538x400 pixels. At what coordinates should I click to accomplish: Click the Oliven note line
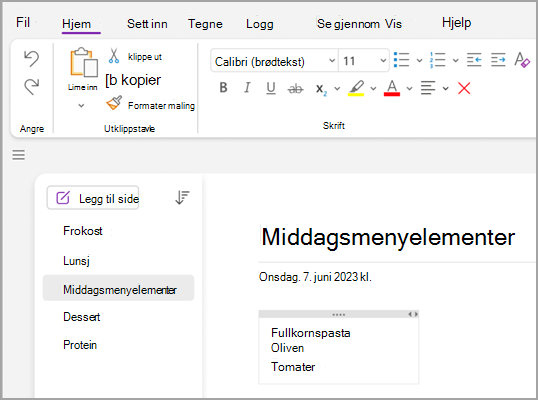[x=288, y=348]
